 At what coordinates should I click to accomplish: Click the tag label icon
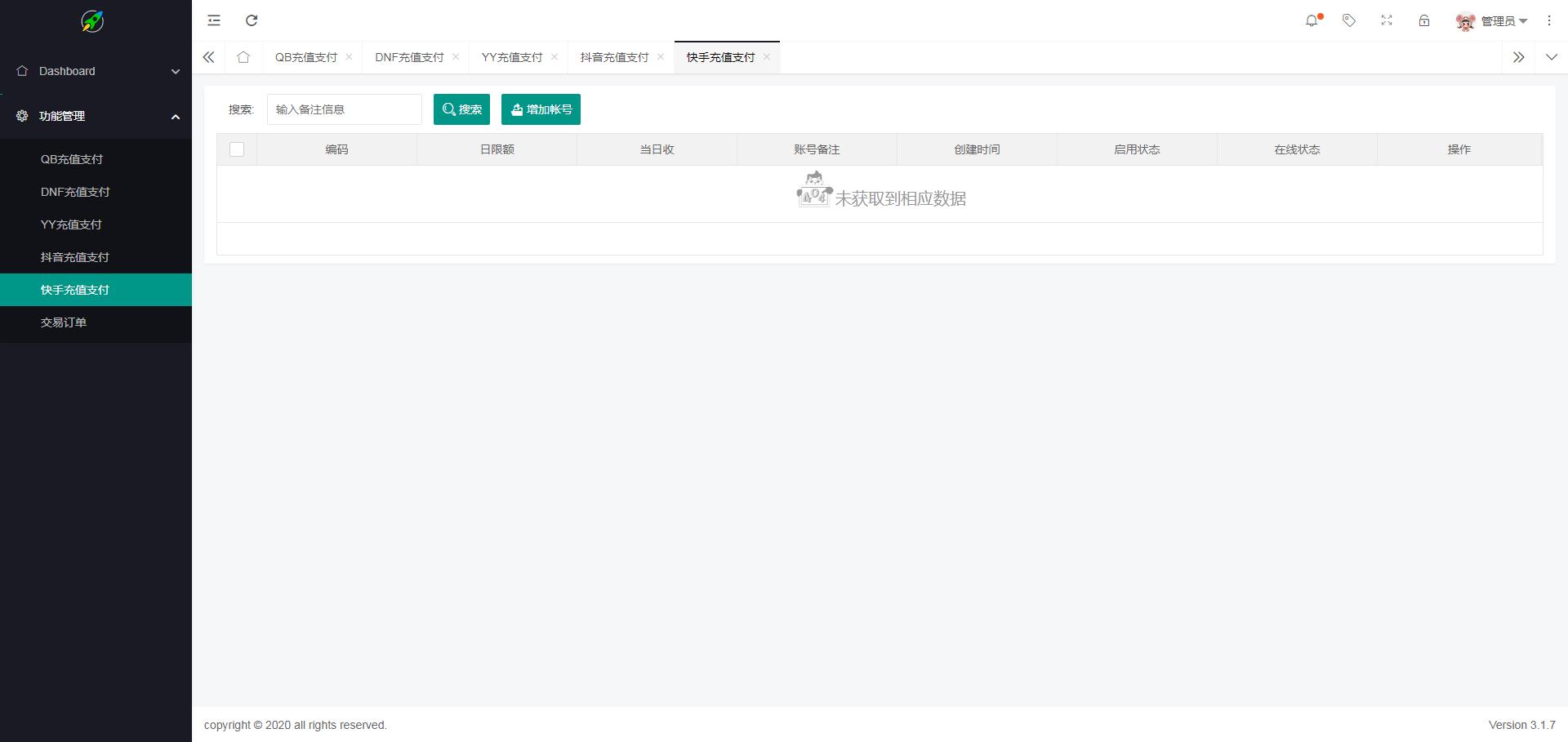click(1348, 20)
